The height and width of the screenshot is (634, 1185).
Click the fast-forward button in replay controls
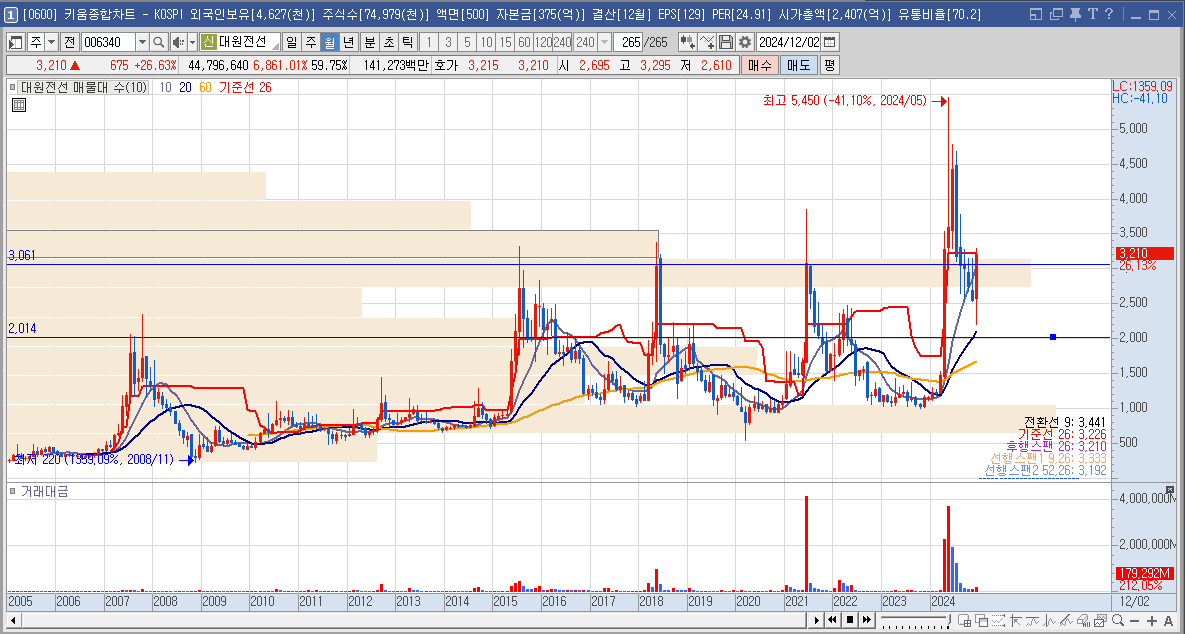pyautogui.click(x=867, y=620)
